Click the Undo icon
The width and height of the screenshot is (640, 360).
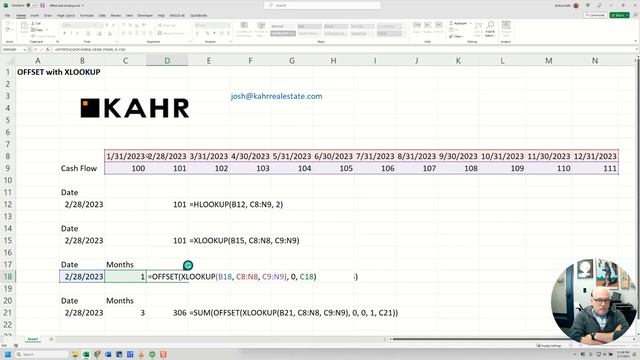(x=8, y=24)
